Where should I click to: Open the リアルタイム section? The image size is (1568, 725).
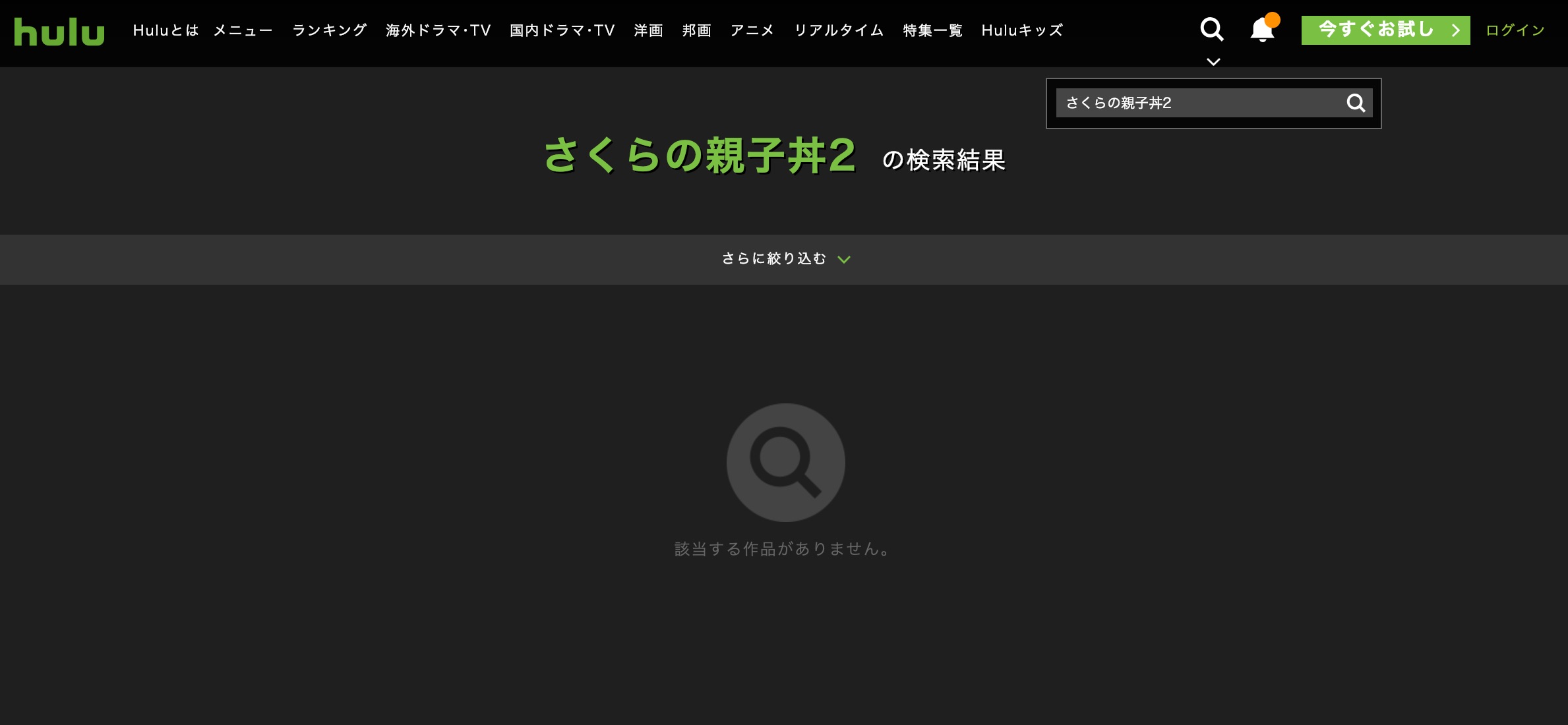[x=839, y=30]
